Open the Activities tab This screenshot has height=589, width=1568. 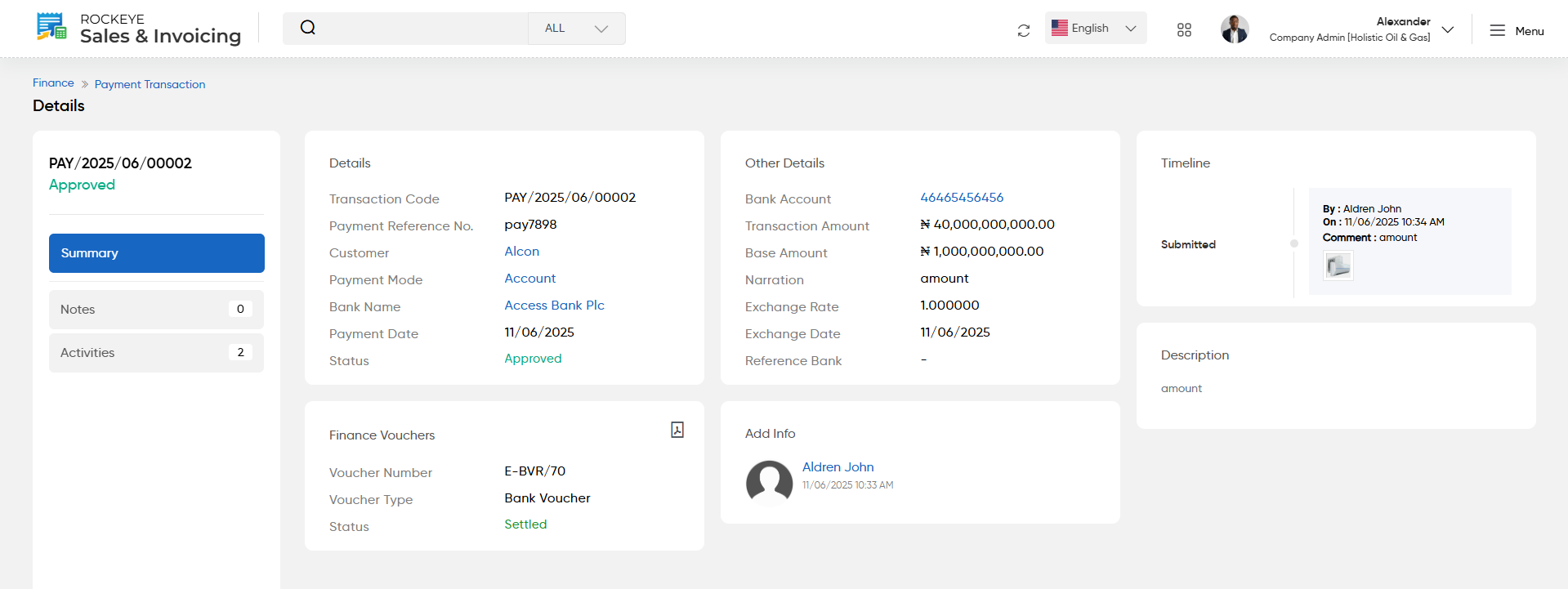[157, 353]
